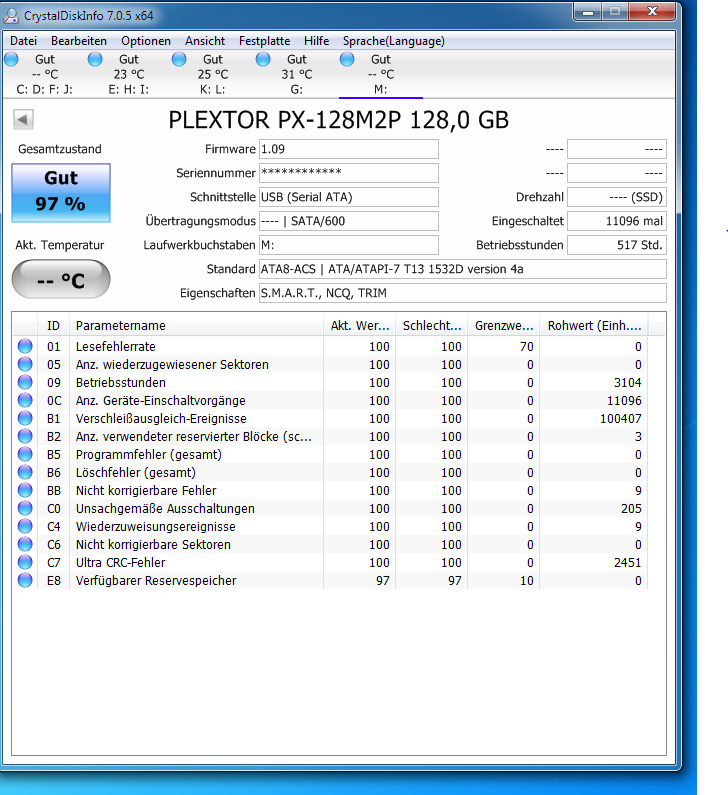Click the Schnittstelle field USB (Serial ATA)

(x=349, y=197)
